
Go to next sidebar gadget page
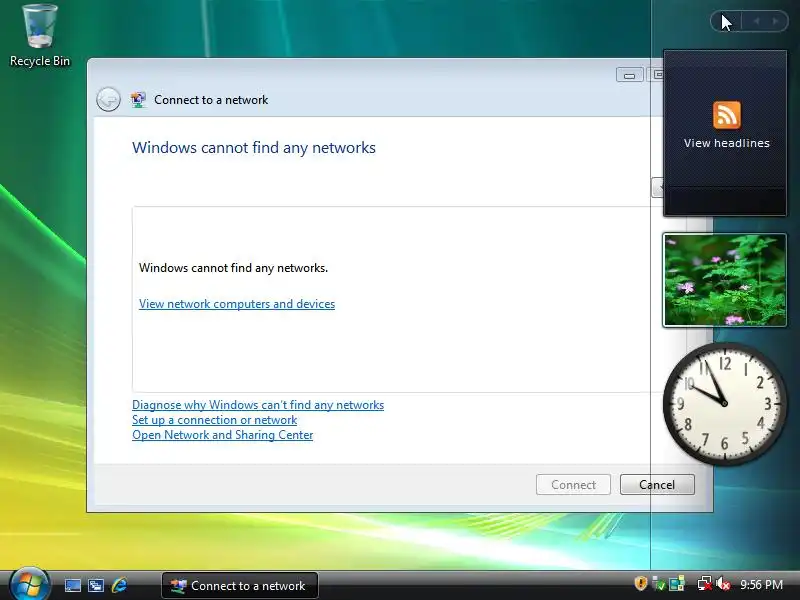[776, 21]
